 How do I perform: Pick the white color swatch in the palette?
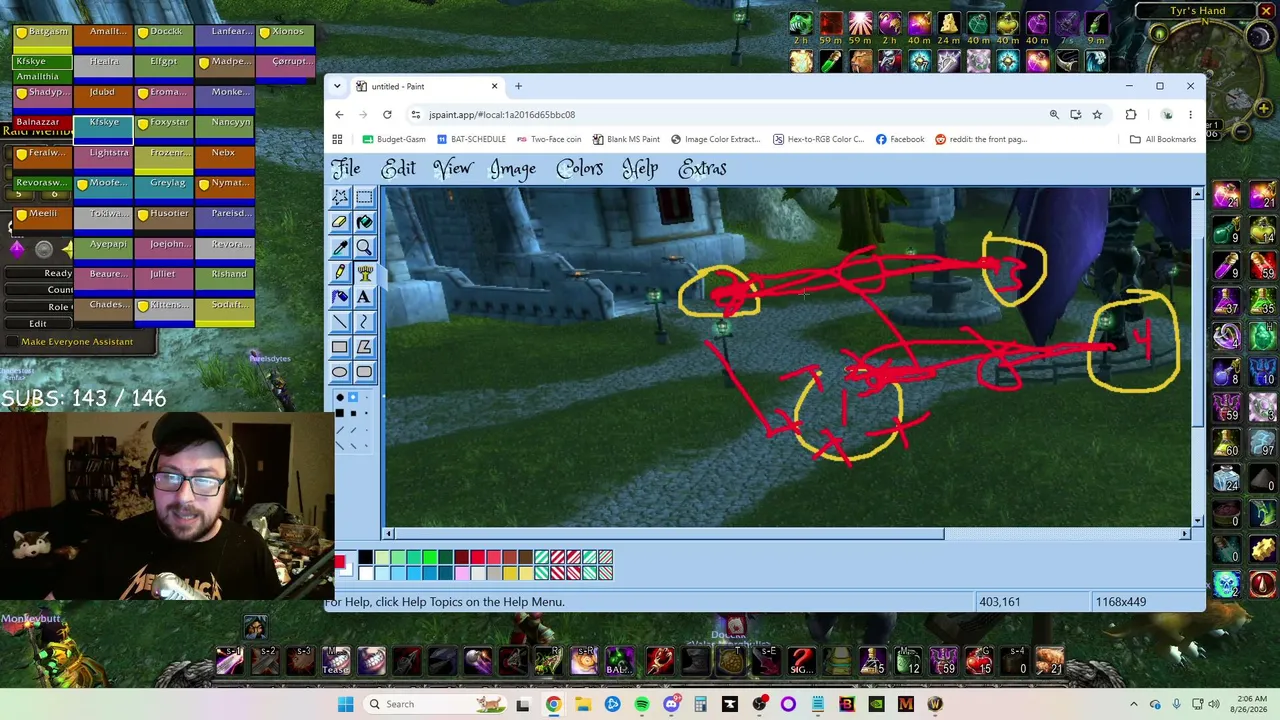(x=365, y=573)
